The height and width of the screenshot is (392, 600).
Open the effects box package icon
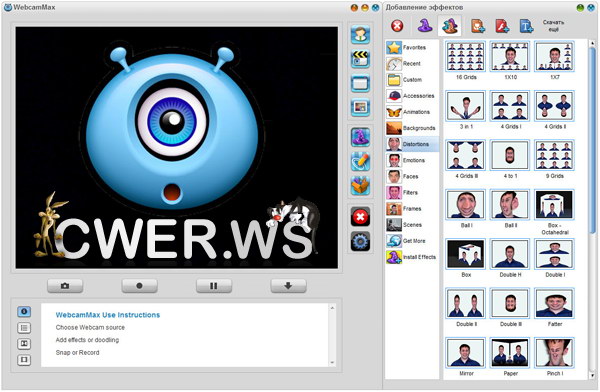click(360, 185)
